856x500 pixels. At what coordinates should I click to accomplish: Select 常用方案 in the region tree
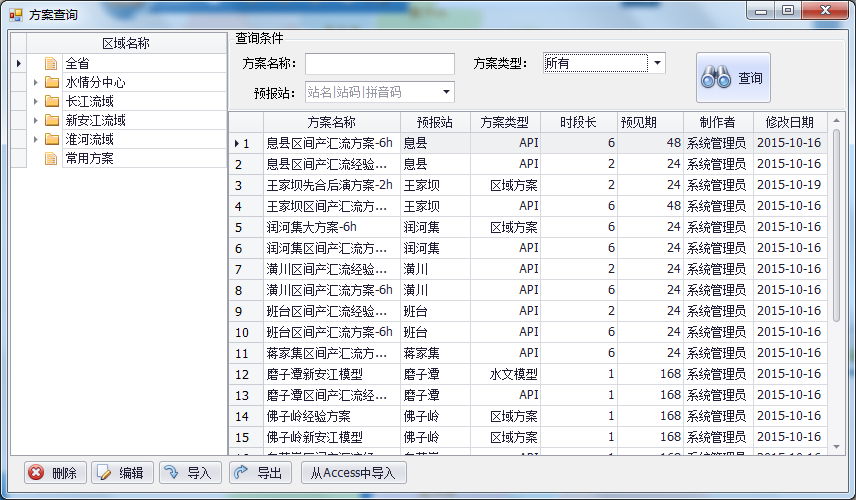click(x=89, y=158)
